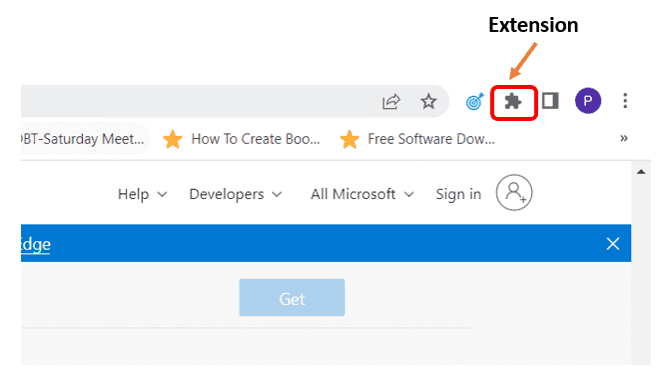Open Free Software Dow... bookmark
The width and height of the screenshot is (663, 384).
click(417, 139)
